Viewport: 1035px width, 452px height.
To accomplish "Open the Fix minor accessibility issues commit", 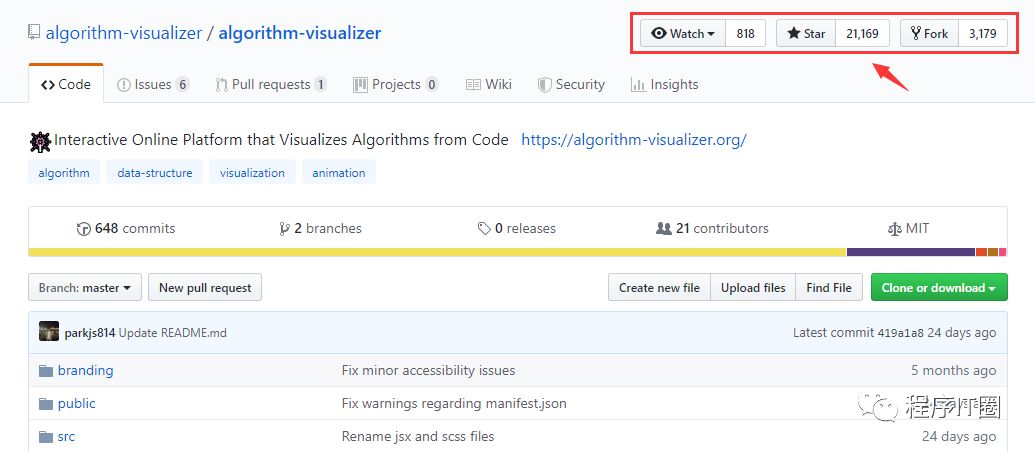I will (x=428, y=370).
